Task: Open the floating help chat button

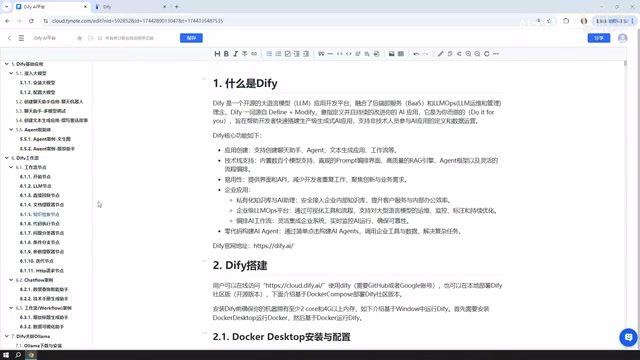Action: click(628, 338)
